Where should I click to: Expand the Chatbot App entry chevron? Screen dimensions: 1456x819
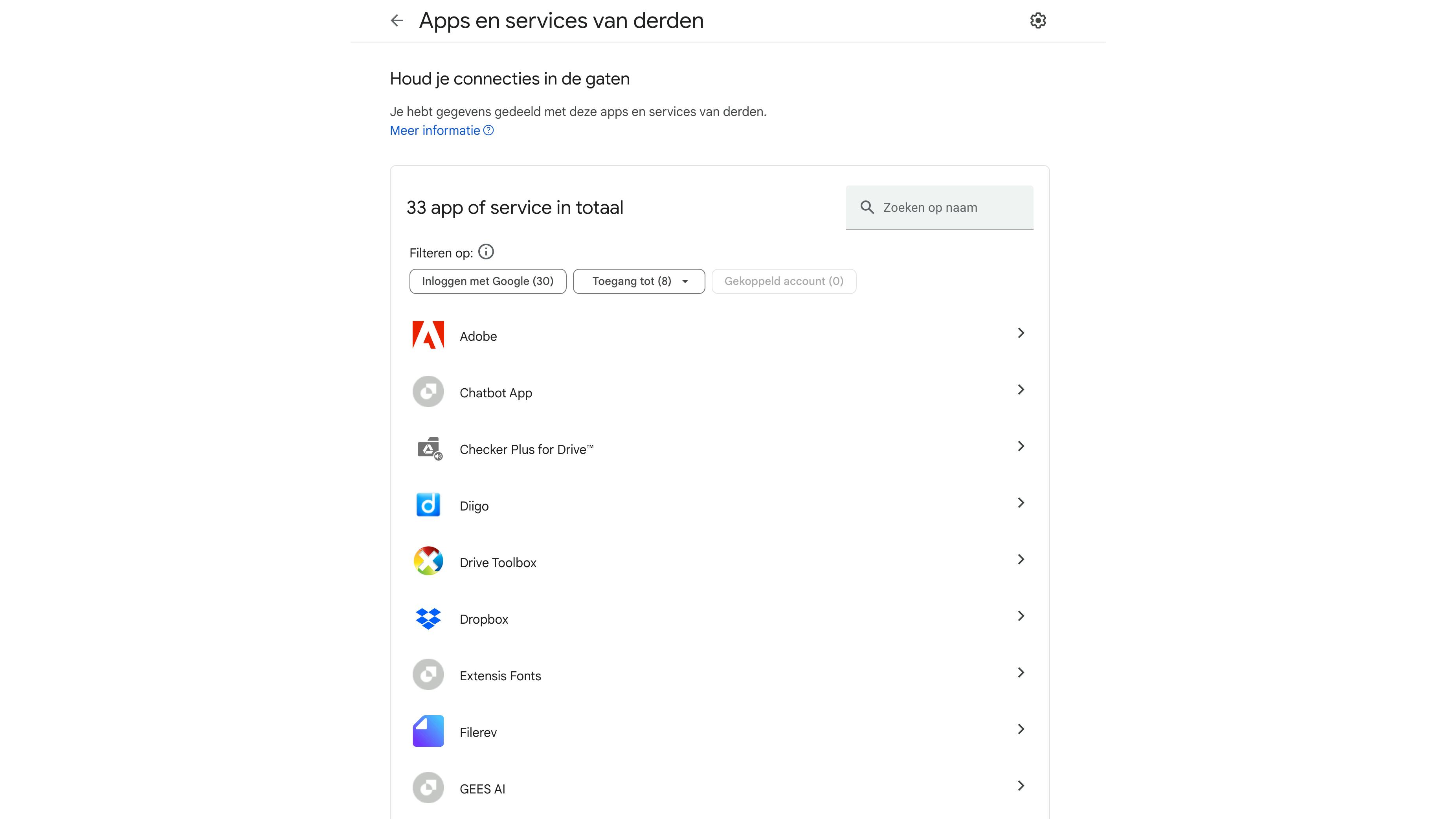[x=1020, y=390]
